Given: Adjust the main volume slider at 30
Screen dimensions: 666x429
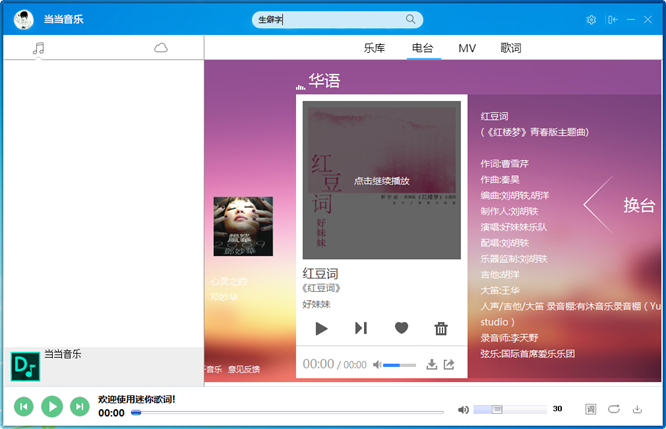Looking at the screenshot, I should [x=510, y=409].
